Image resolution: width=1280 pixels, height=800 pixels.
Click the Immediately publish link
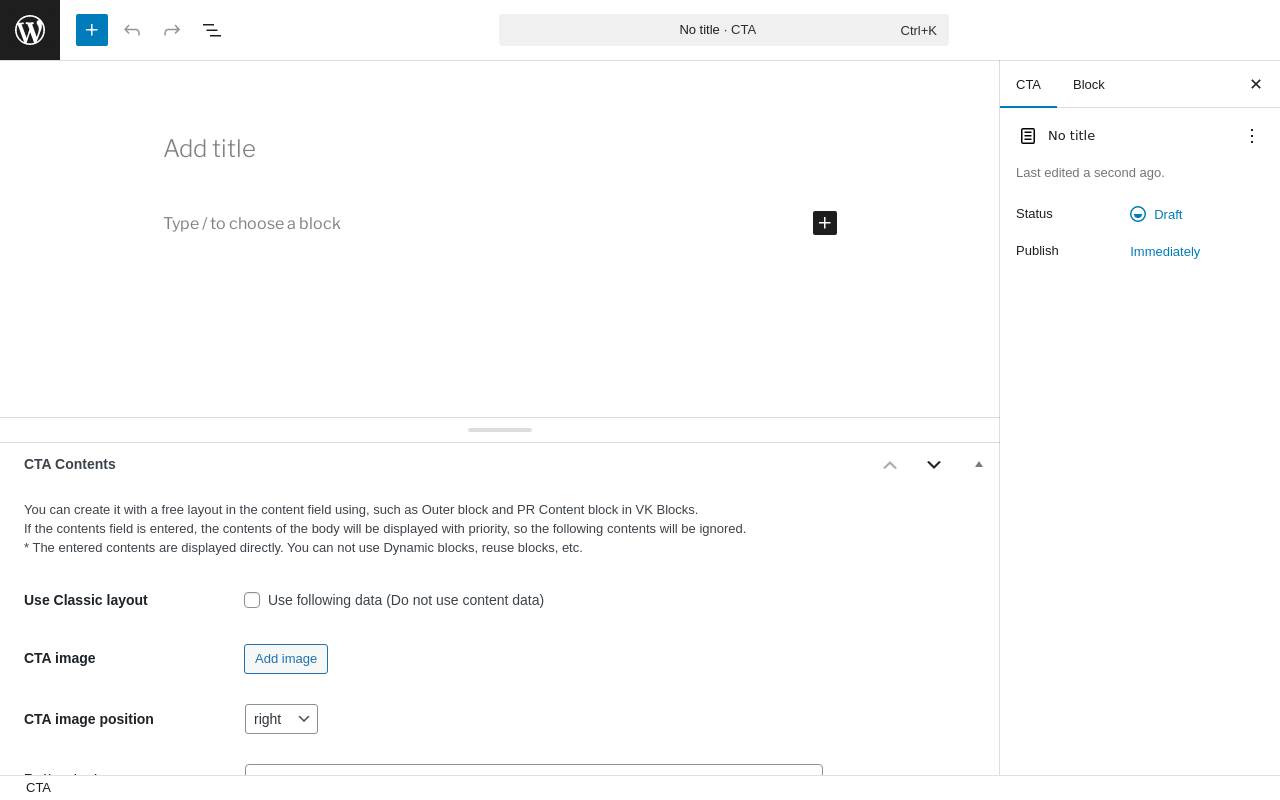tap(1165, 252)
